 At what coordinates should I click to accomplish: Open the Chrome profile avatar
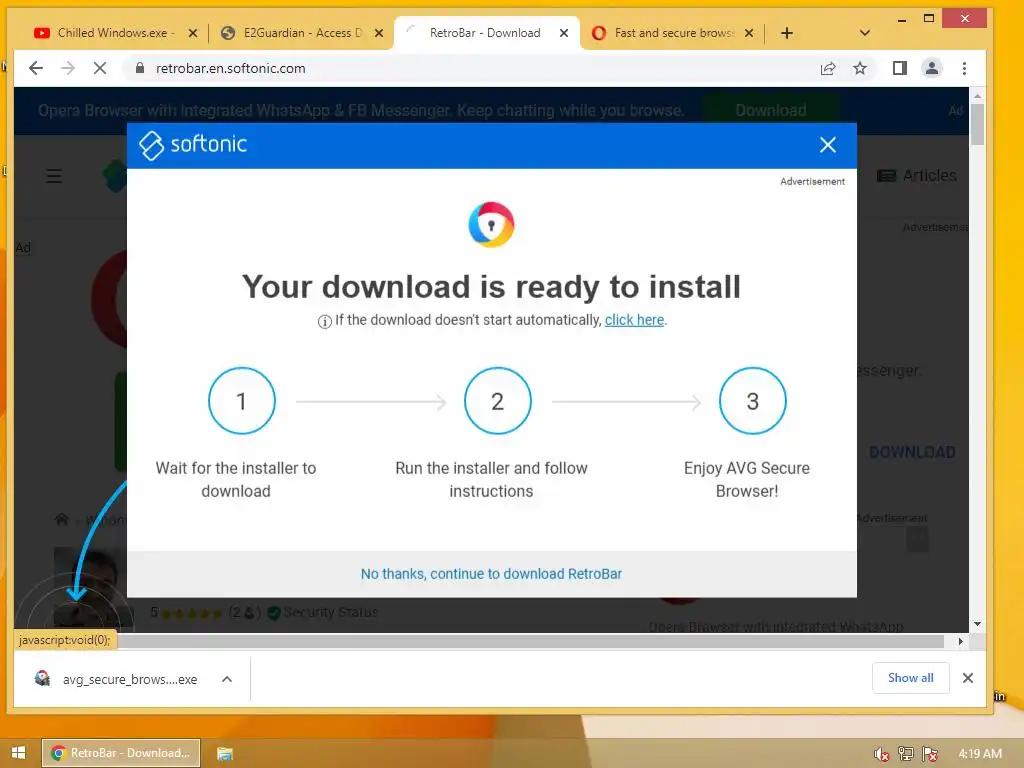932,68
